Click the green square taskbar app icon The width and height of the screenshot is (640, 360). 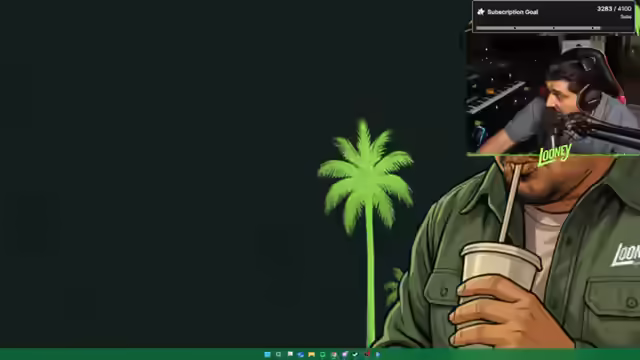coord(322,355)
